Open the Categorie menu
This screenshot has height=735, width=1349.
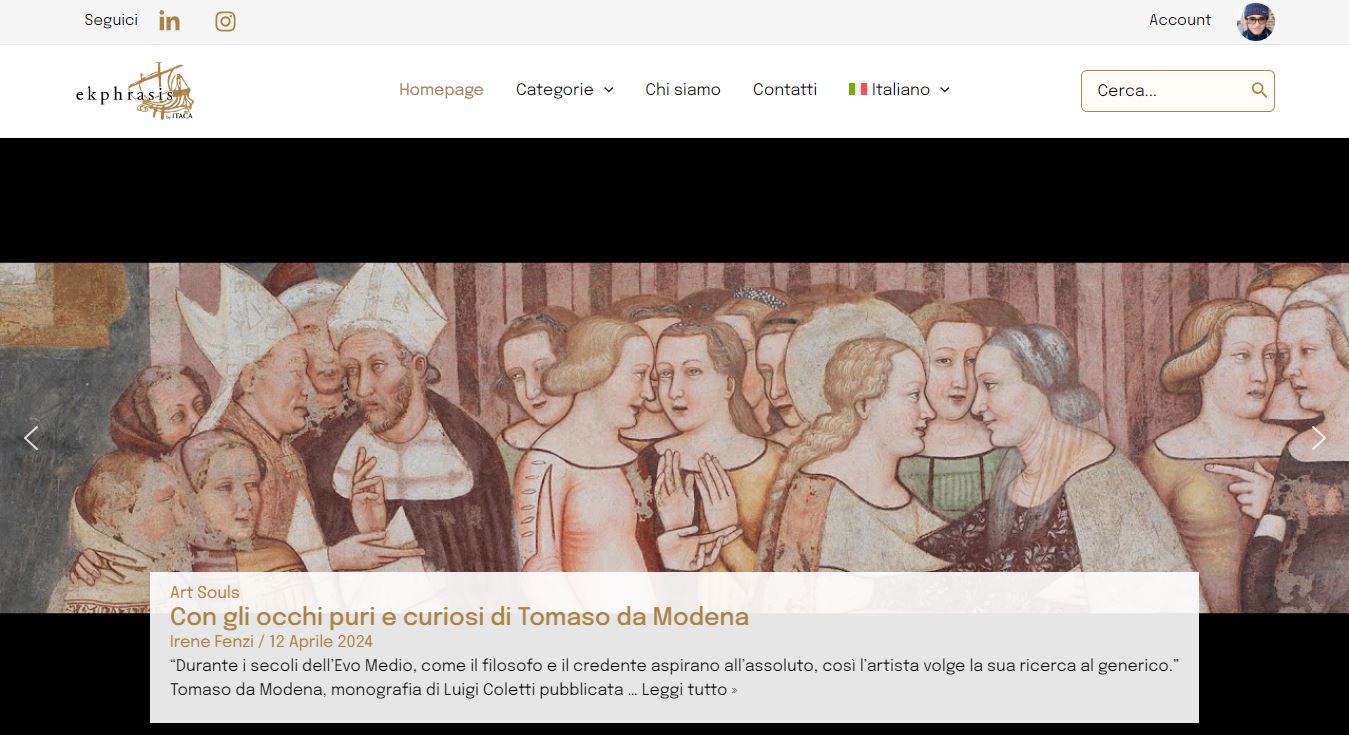[x=564, y=89]
